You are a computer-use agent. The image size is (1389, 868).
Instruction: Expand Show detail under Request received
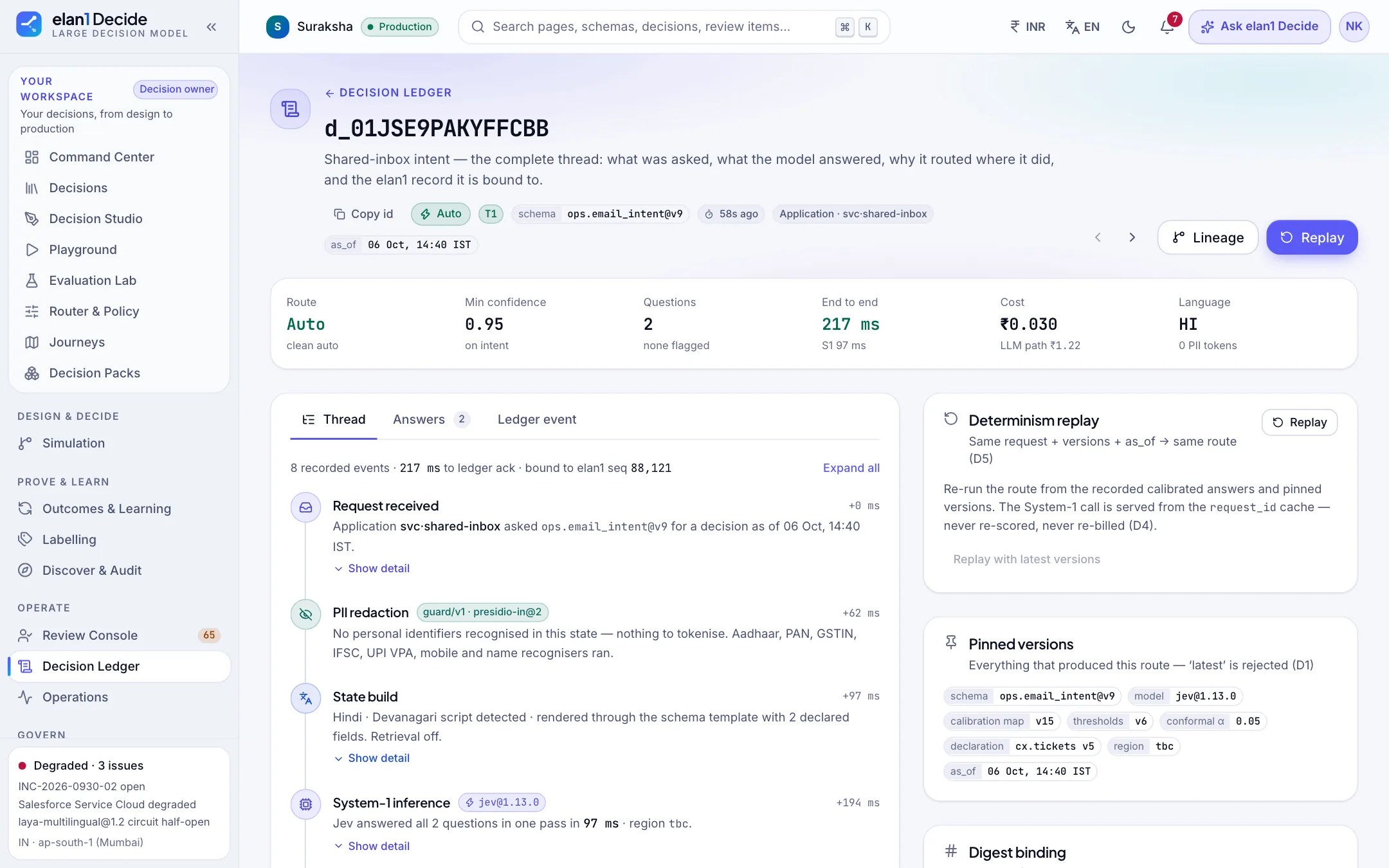point(372,568)
